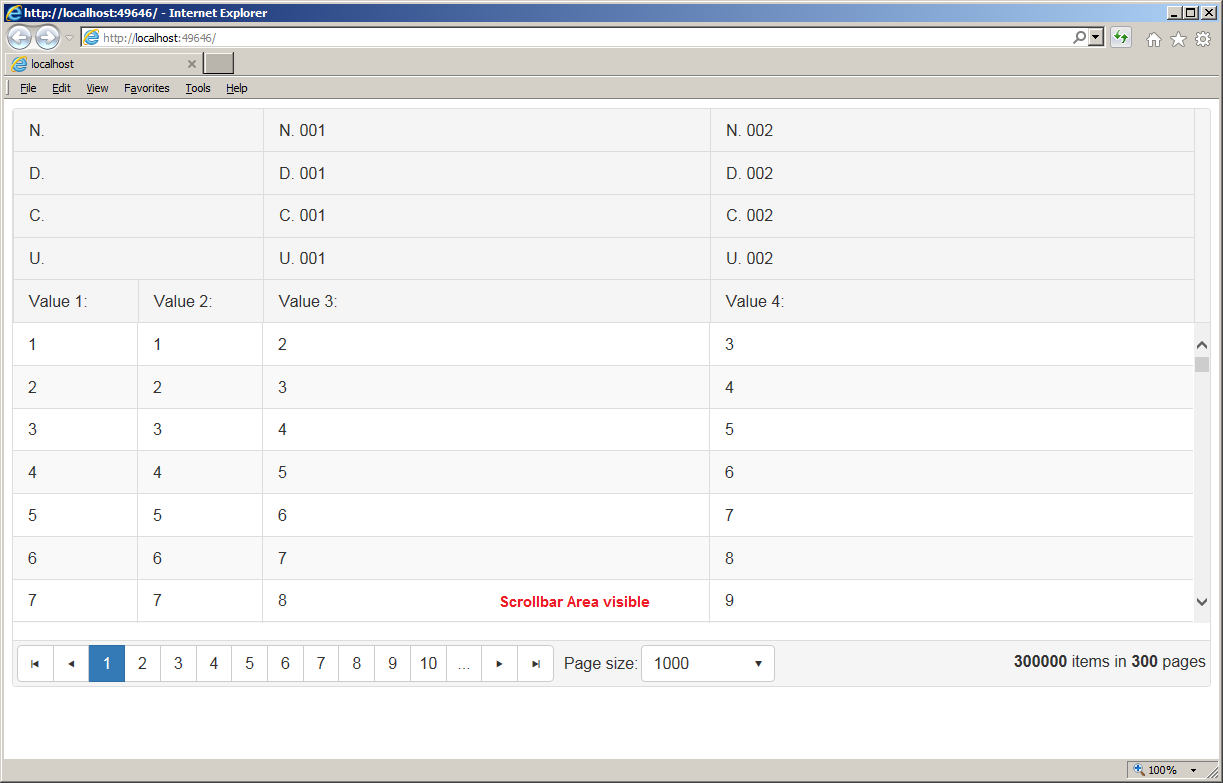1223x783 pixels.
Task: Select page 6 in the pager
Action: point(285,664)
